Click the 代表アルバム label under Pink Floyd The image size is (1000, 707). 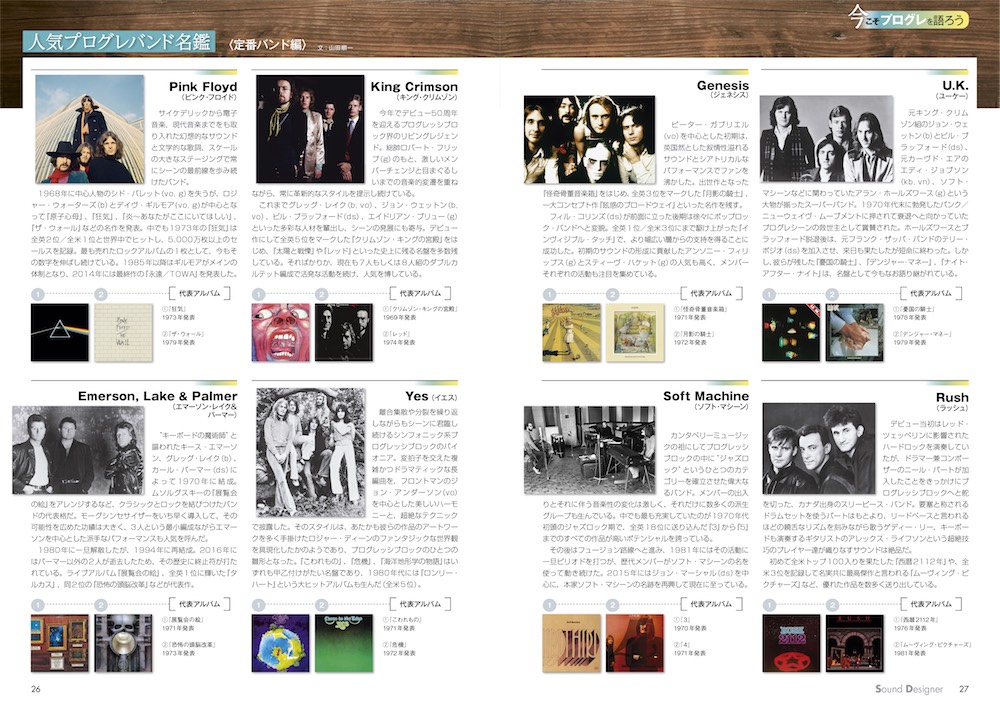tap(200, 293)
